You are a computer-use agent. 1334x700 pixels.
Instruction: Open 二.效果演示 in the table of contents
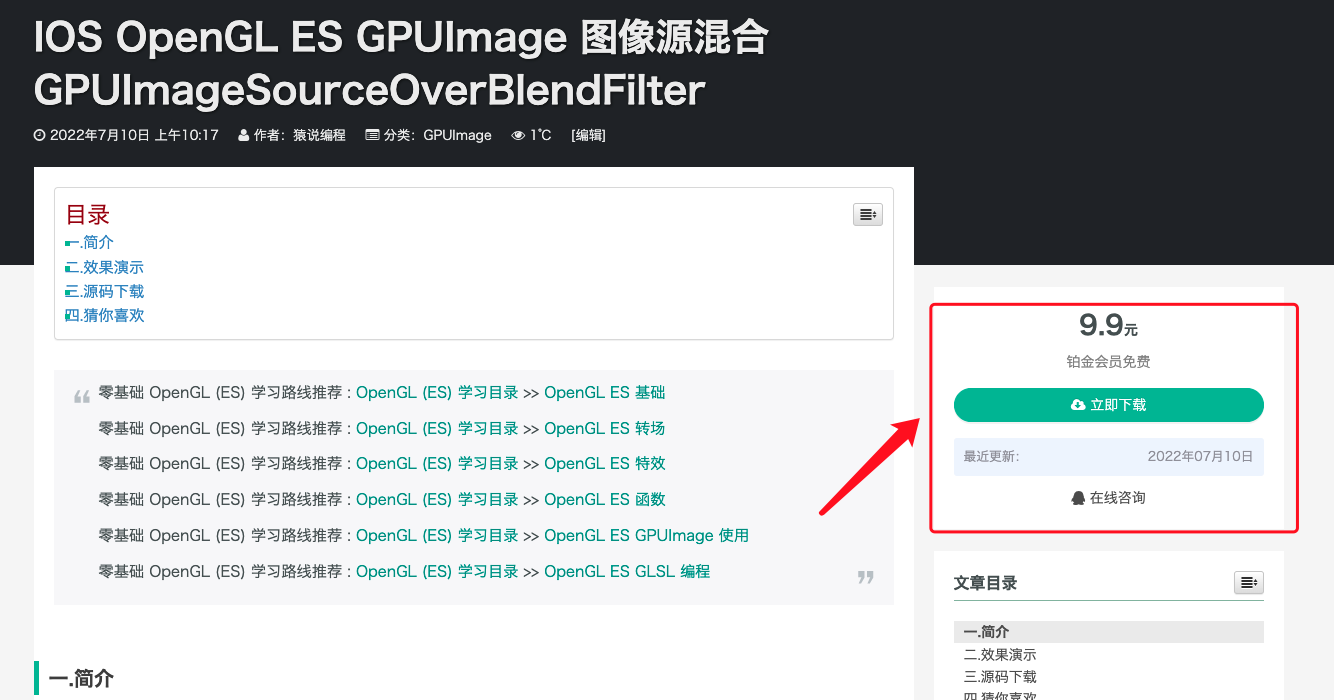104,266
